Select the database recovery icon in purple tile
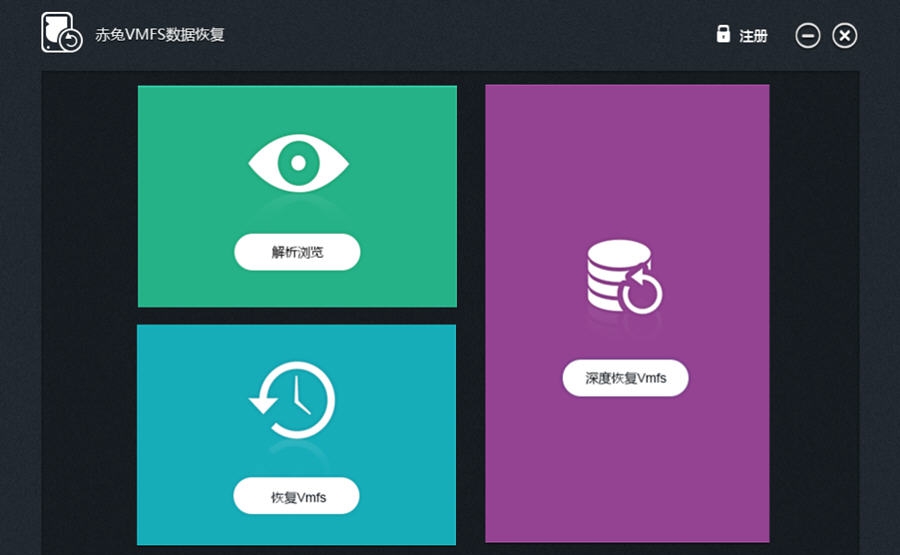 tap(624, 277)
